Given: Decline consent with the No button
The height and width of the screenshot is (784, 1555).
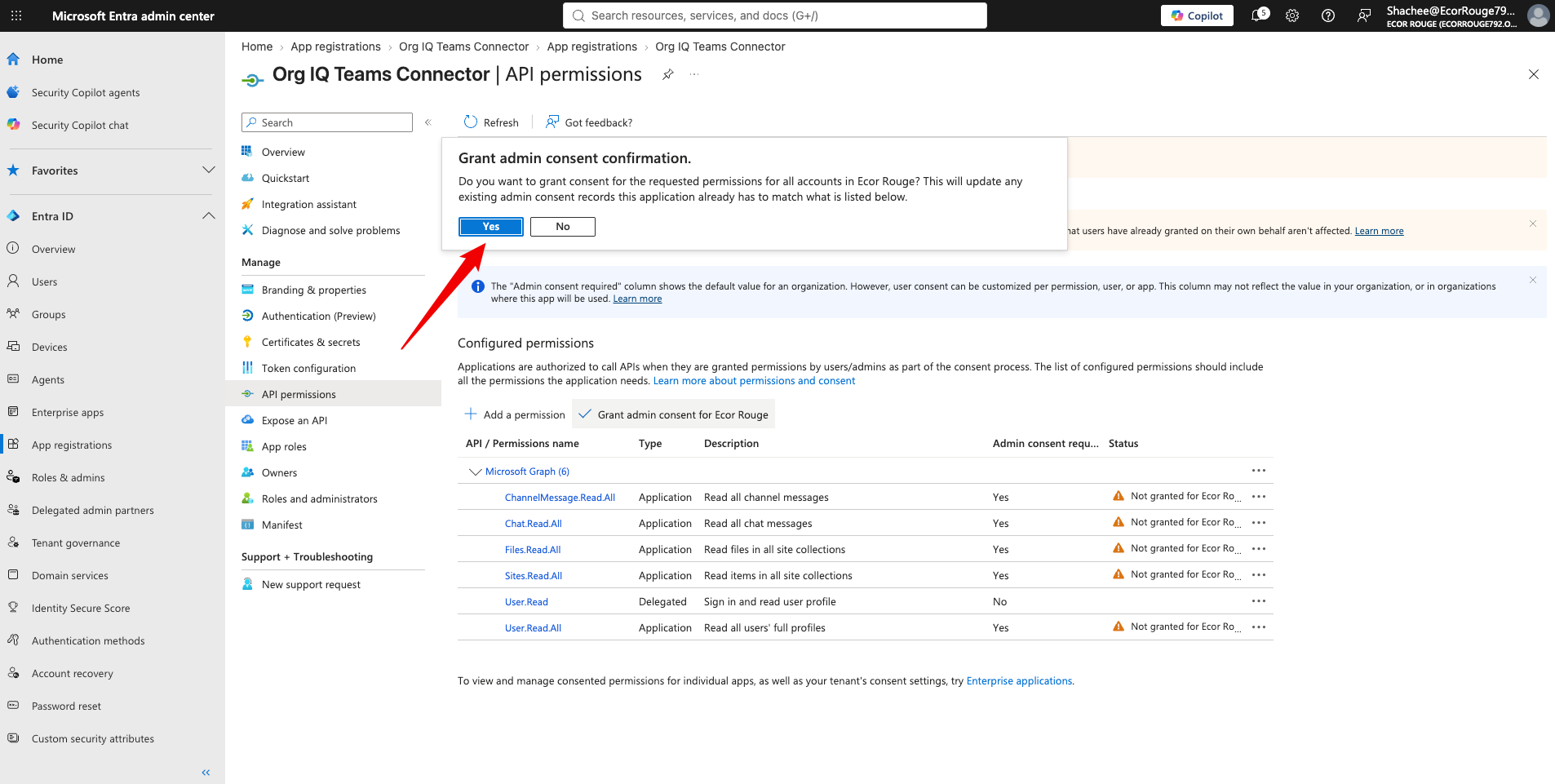Looking at the screenshot, I should click(x=563, y=227).
